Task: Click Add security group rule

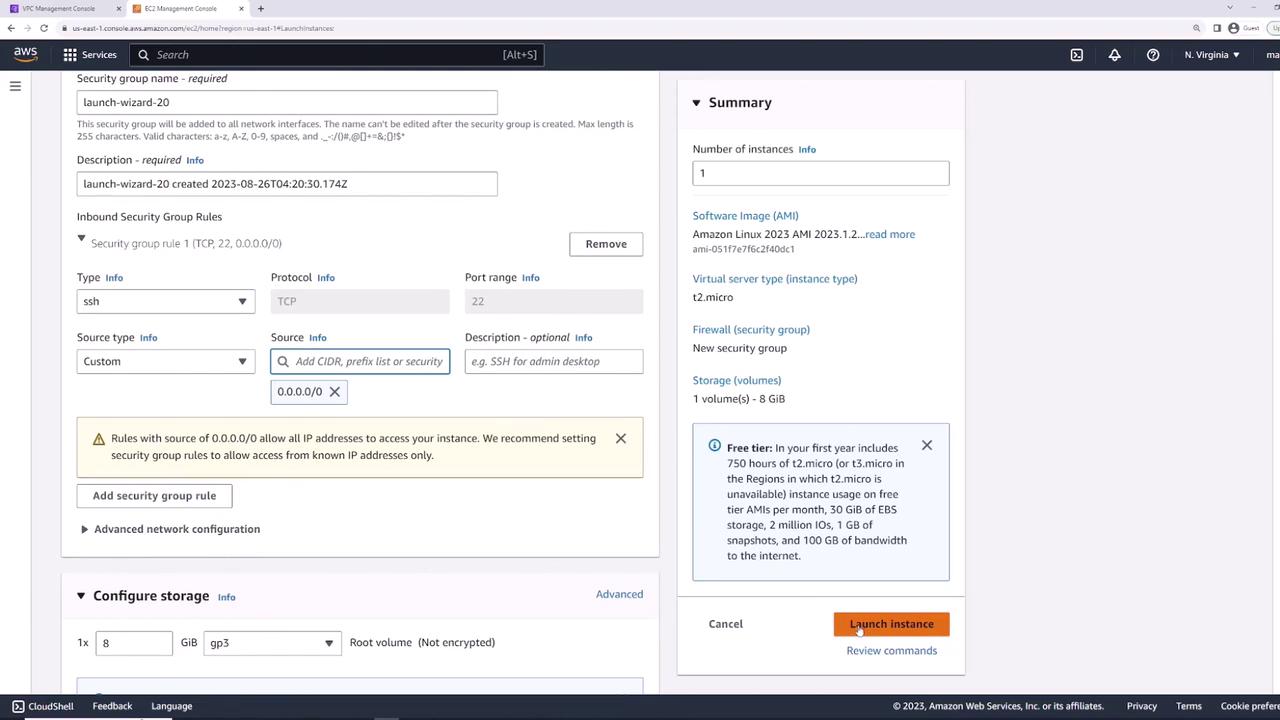Action: click(154, 496)
